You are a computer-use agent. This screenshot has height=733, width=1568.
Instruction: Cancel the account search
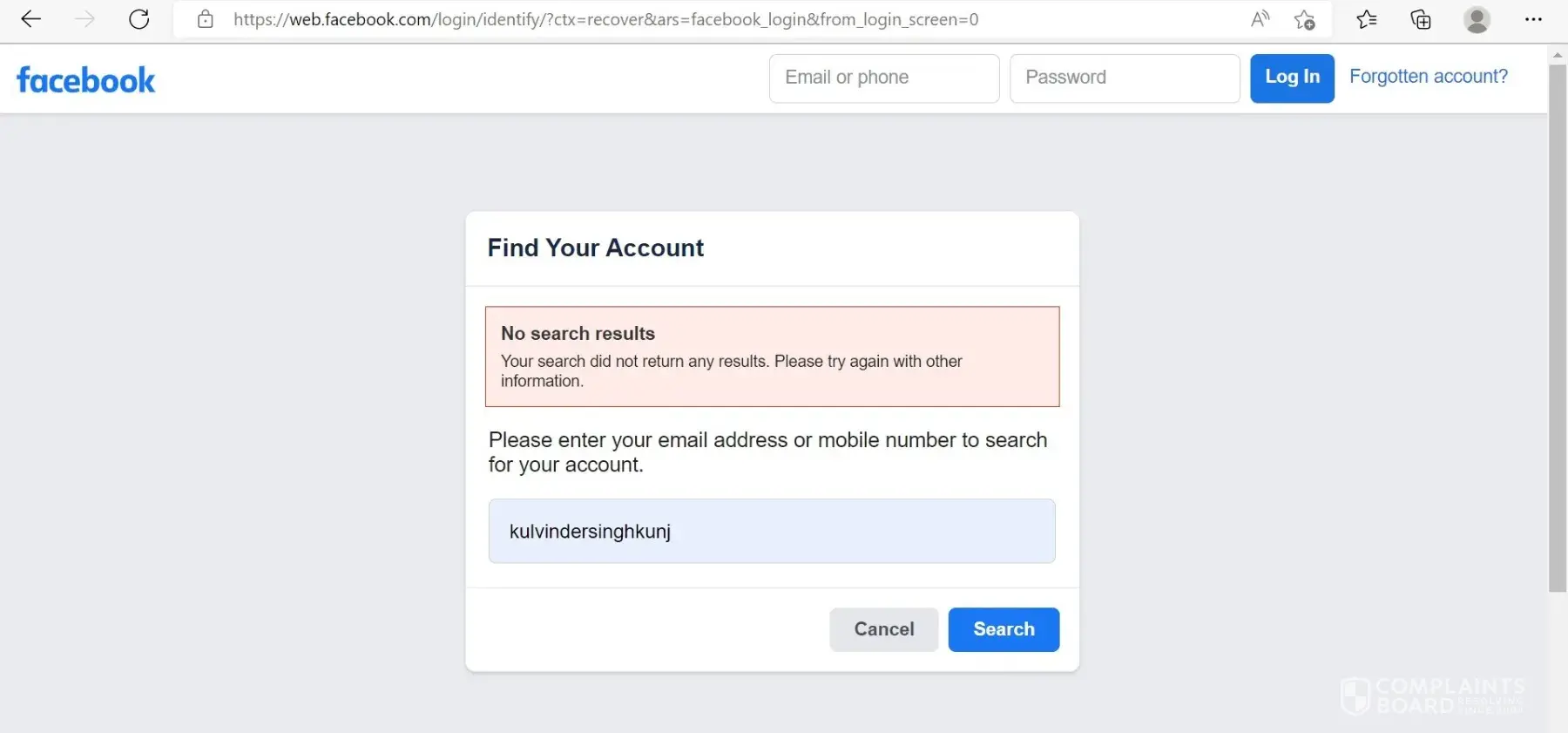(x=883, y=629)
